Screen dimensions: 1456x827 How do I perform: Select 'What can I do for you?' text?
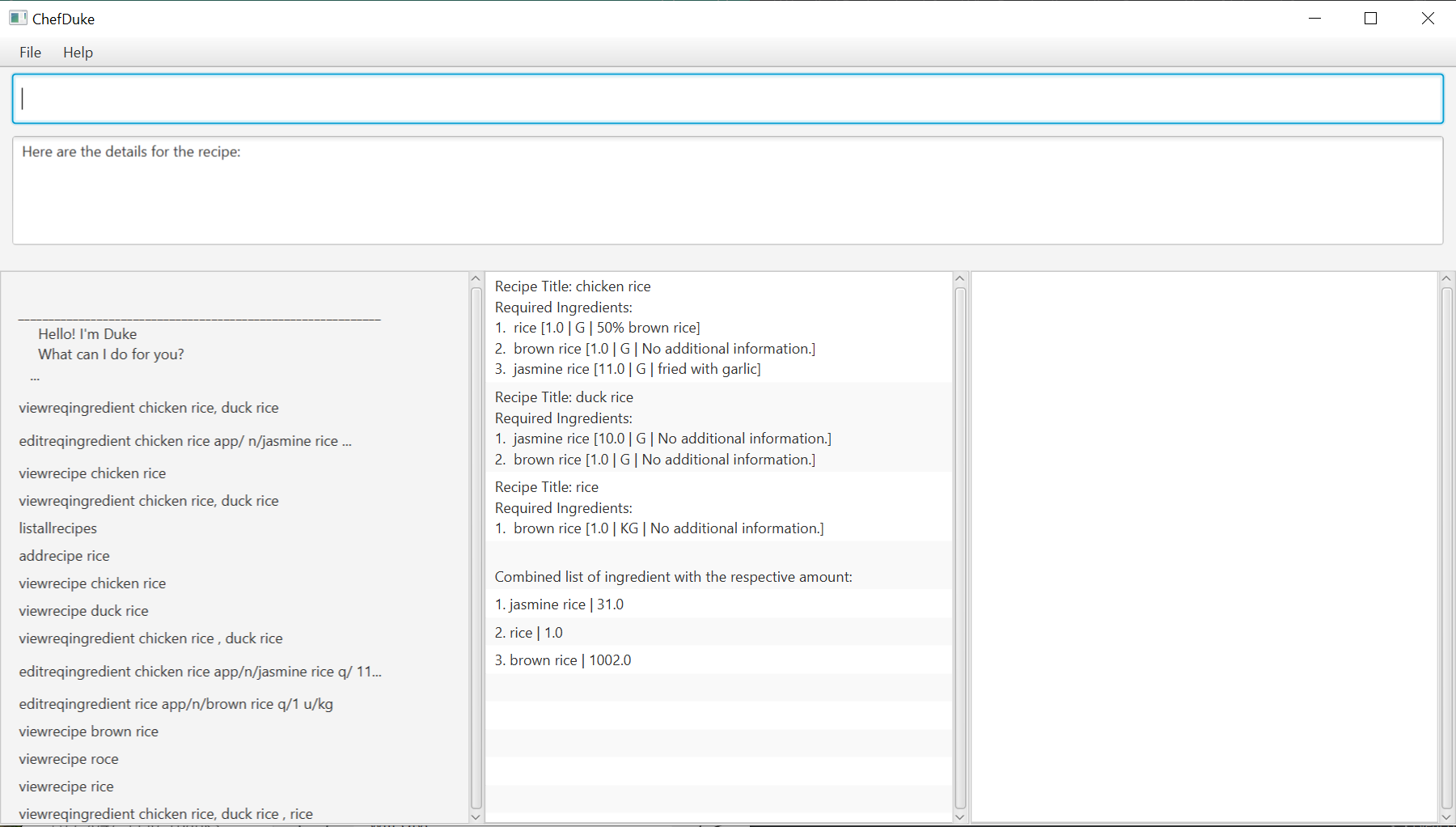pos(111,354)
